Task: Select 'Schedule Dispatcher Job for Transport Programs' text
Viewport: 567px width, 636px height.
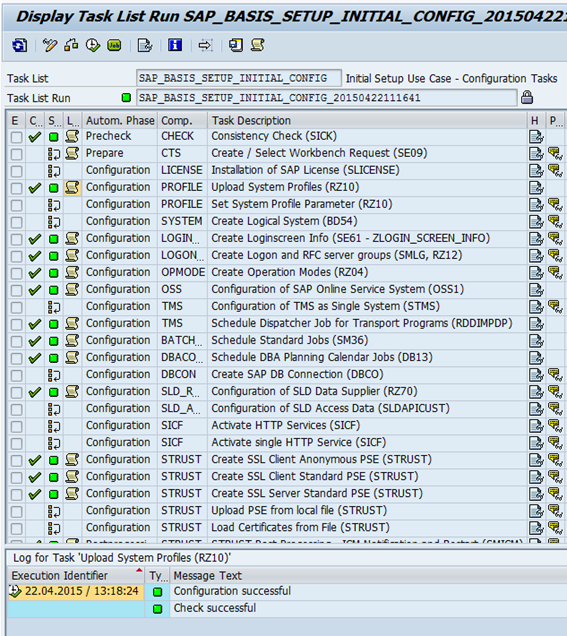Action: click(x=362, y=323)
